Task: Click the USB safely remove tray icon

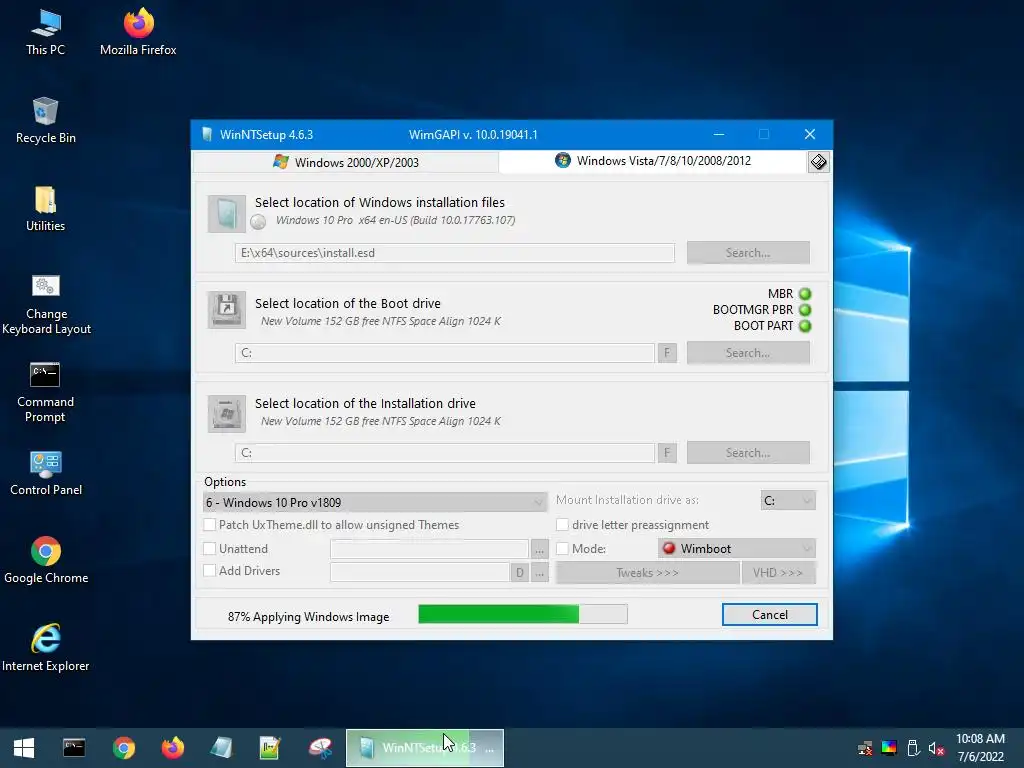Action: [x=913, y=748]
